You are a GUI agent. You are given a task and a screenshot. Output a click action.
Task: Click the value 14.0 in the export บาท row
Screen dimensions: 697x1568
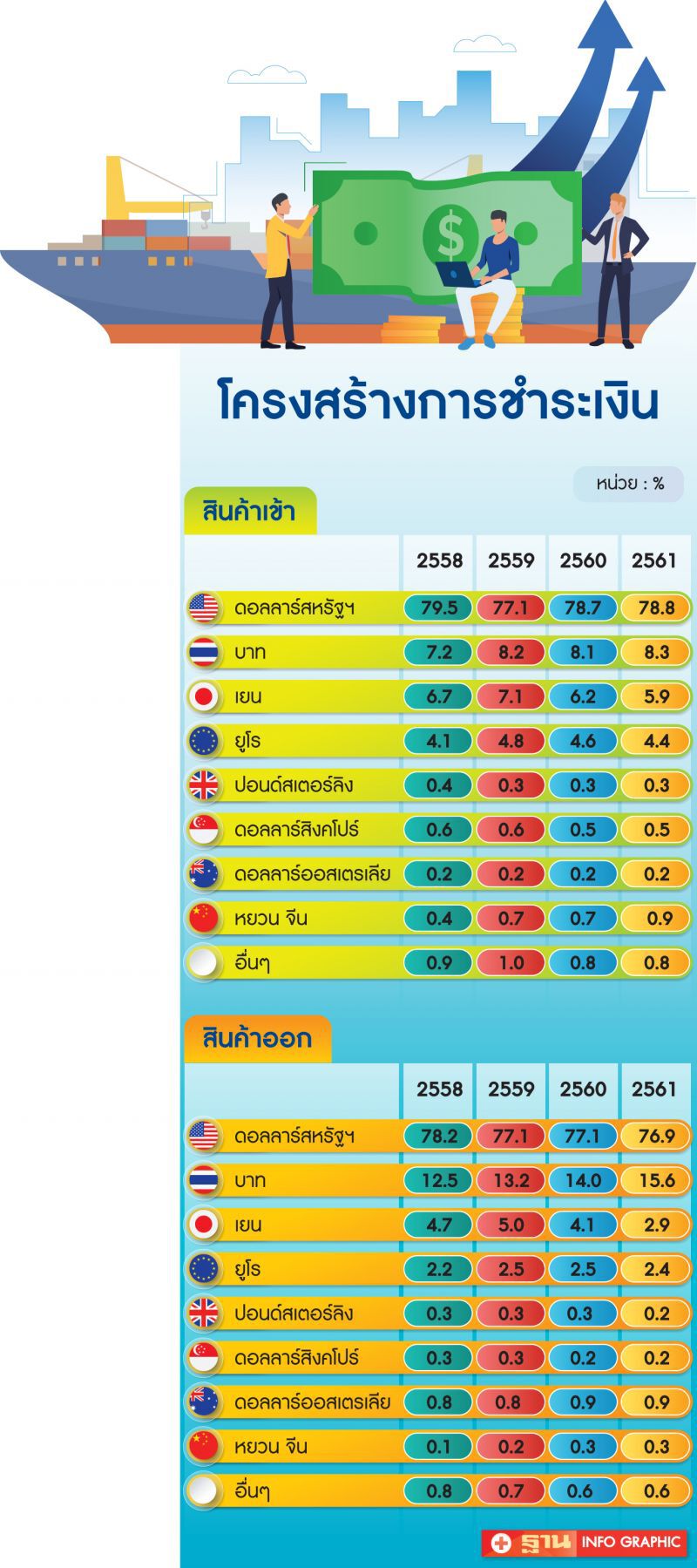pyautogui.click(x=582, y=1180)
